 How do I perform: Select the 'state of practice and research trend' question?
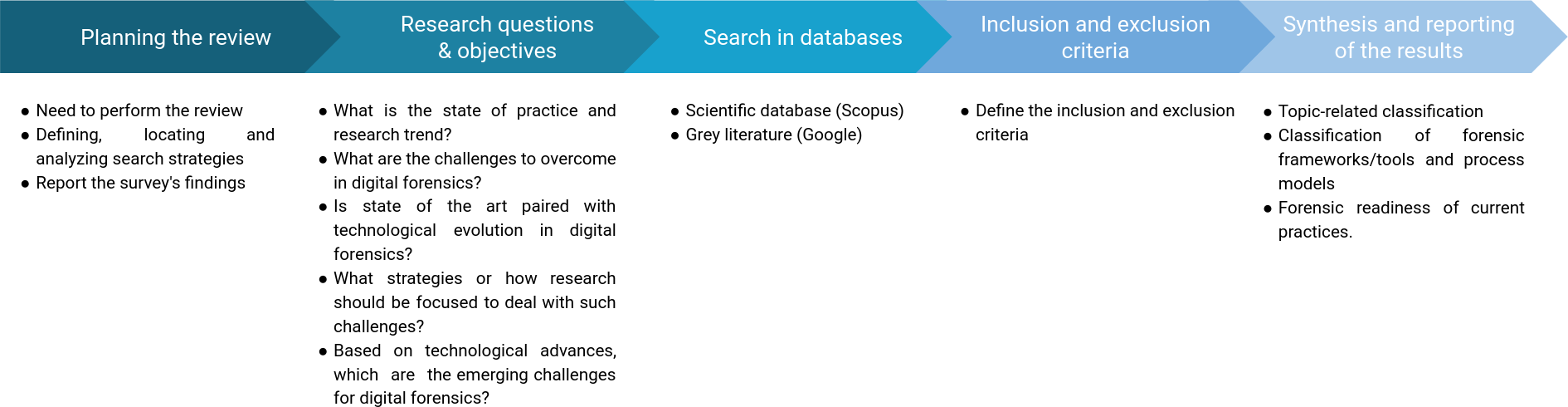474,122
